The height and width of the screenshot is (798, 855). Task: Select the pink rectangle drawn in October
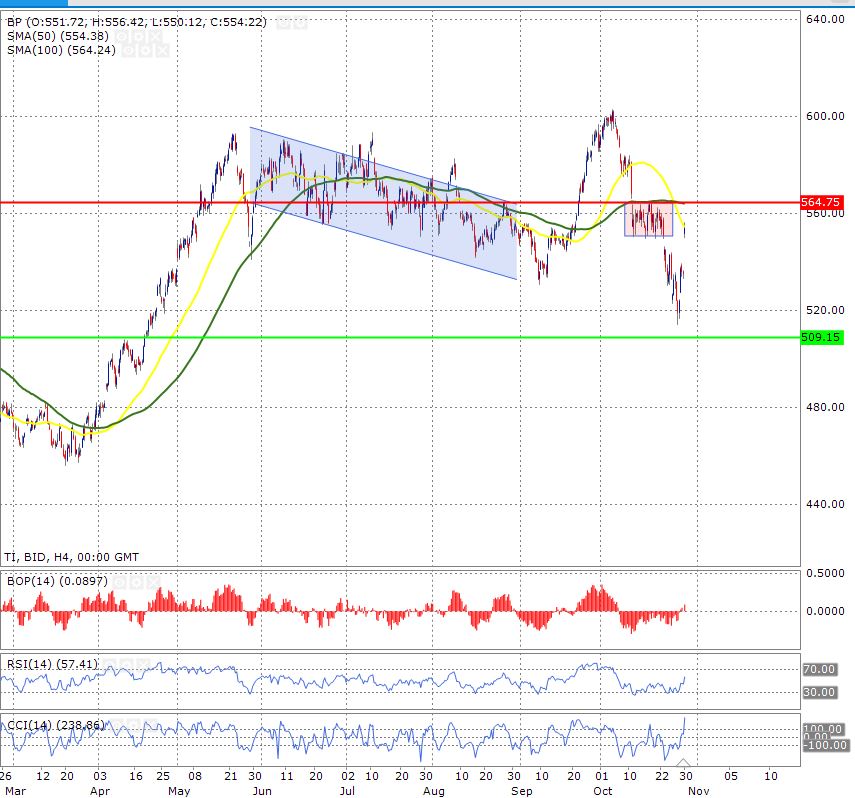click(648, 219)
